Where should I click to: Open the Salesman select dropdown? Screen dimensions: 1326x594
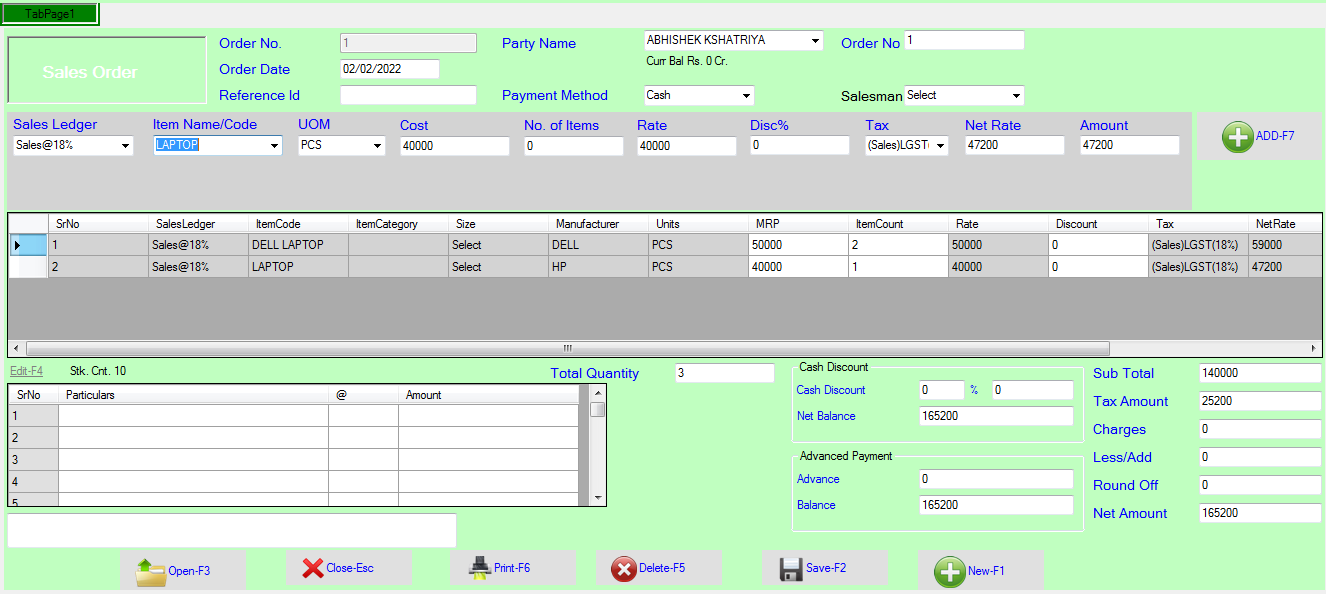click(x=1016, y=96)
